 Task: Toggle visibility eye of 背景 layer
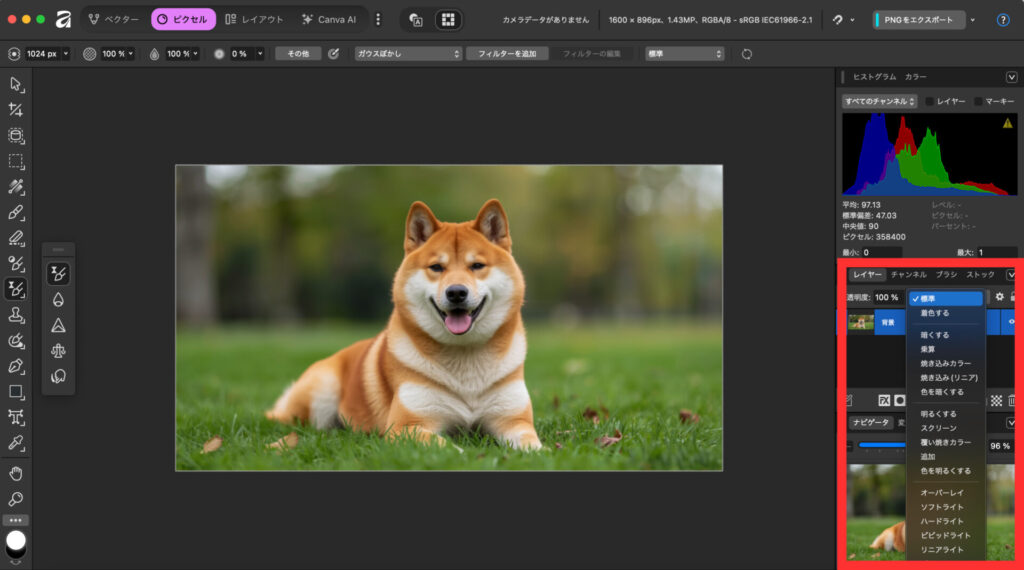pyautogui.click(x=1011, y=322)
